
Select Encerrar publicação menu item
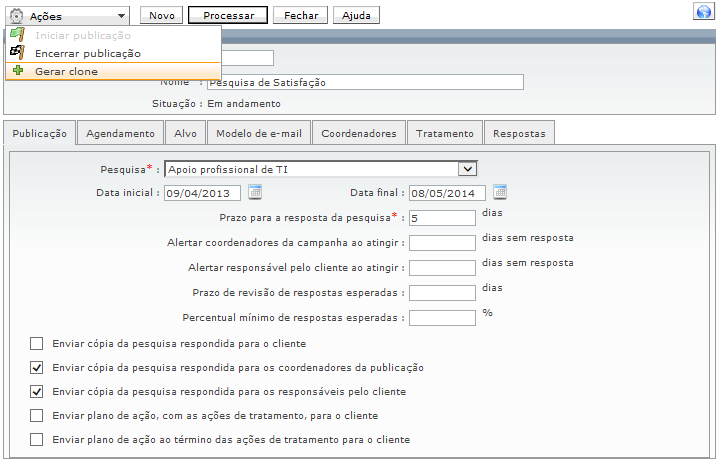point(88,53)
